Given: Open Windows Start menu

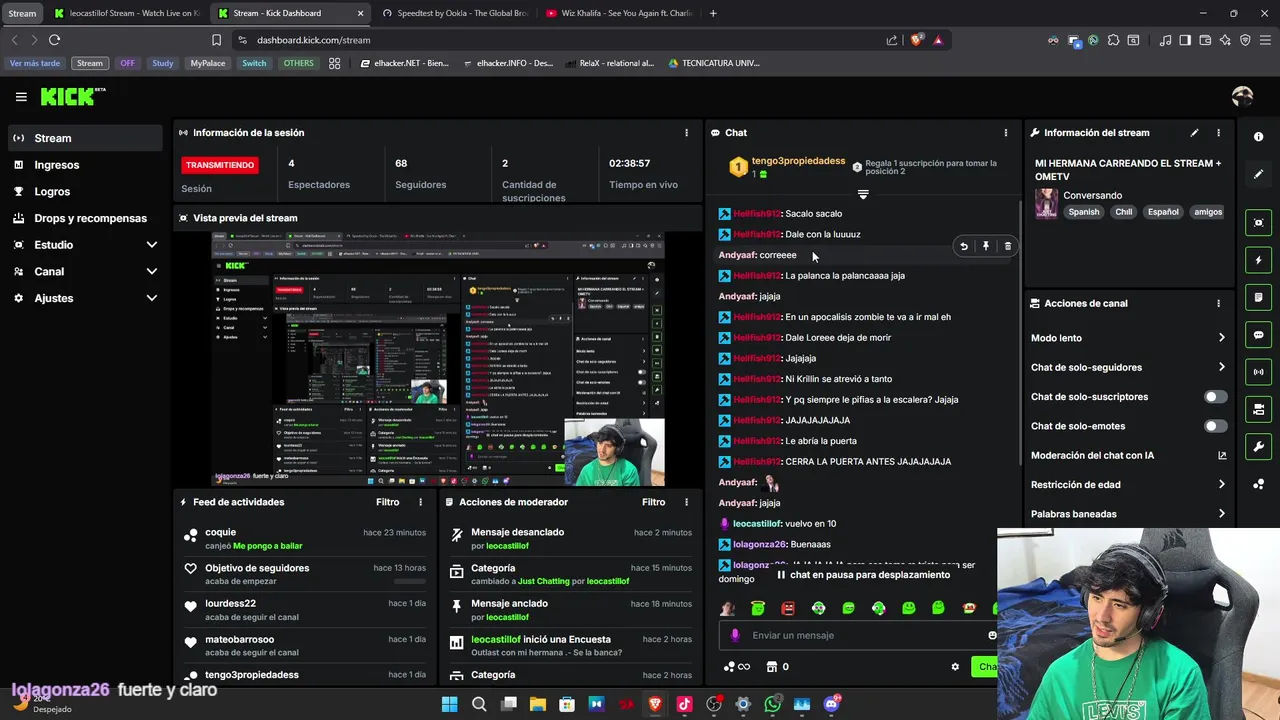Looking at the screenshot, I should (x=449, y=704).
